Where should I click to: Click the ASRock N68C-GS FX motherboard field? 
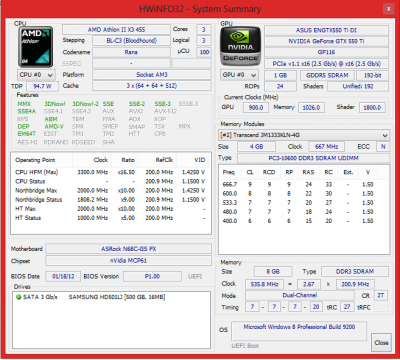(x=128, y=249)
